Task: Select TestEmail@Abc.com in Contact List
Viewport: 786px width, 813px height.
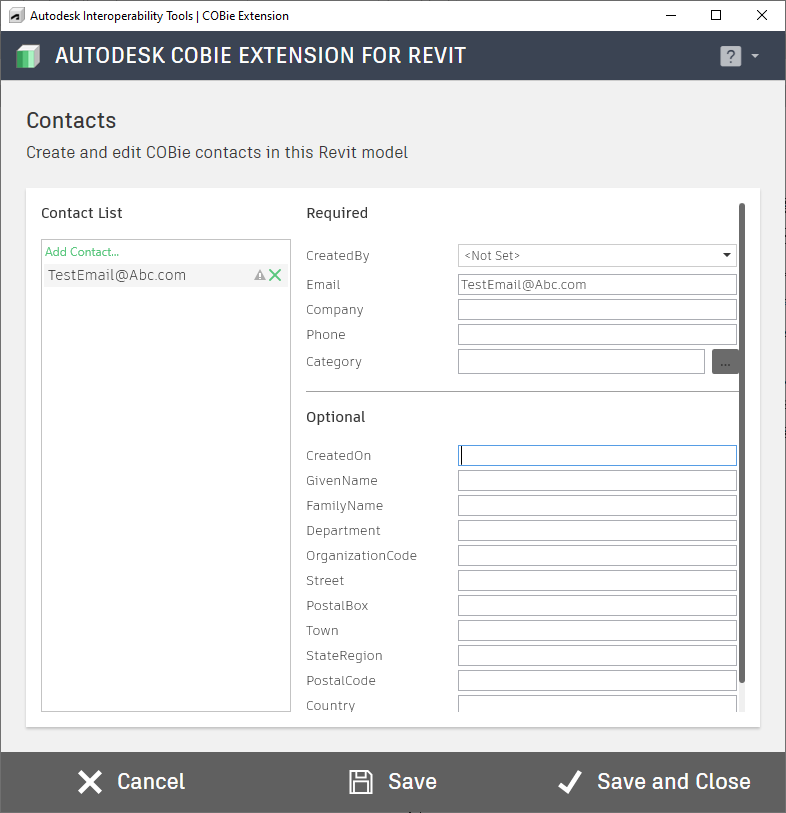Action: 117,275
